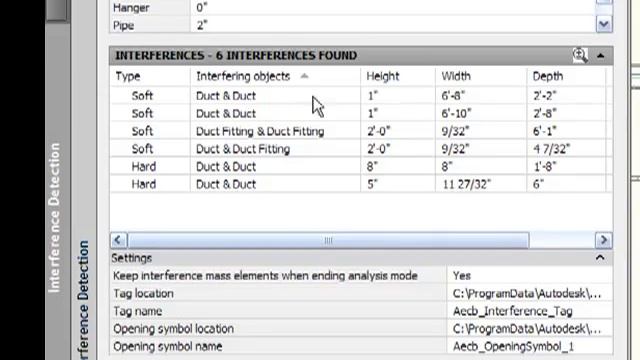This screenshot has width=640, height=360.
Task: Sort by Interfering objects column header
Action: (275, 76)
